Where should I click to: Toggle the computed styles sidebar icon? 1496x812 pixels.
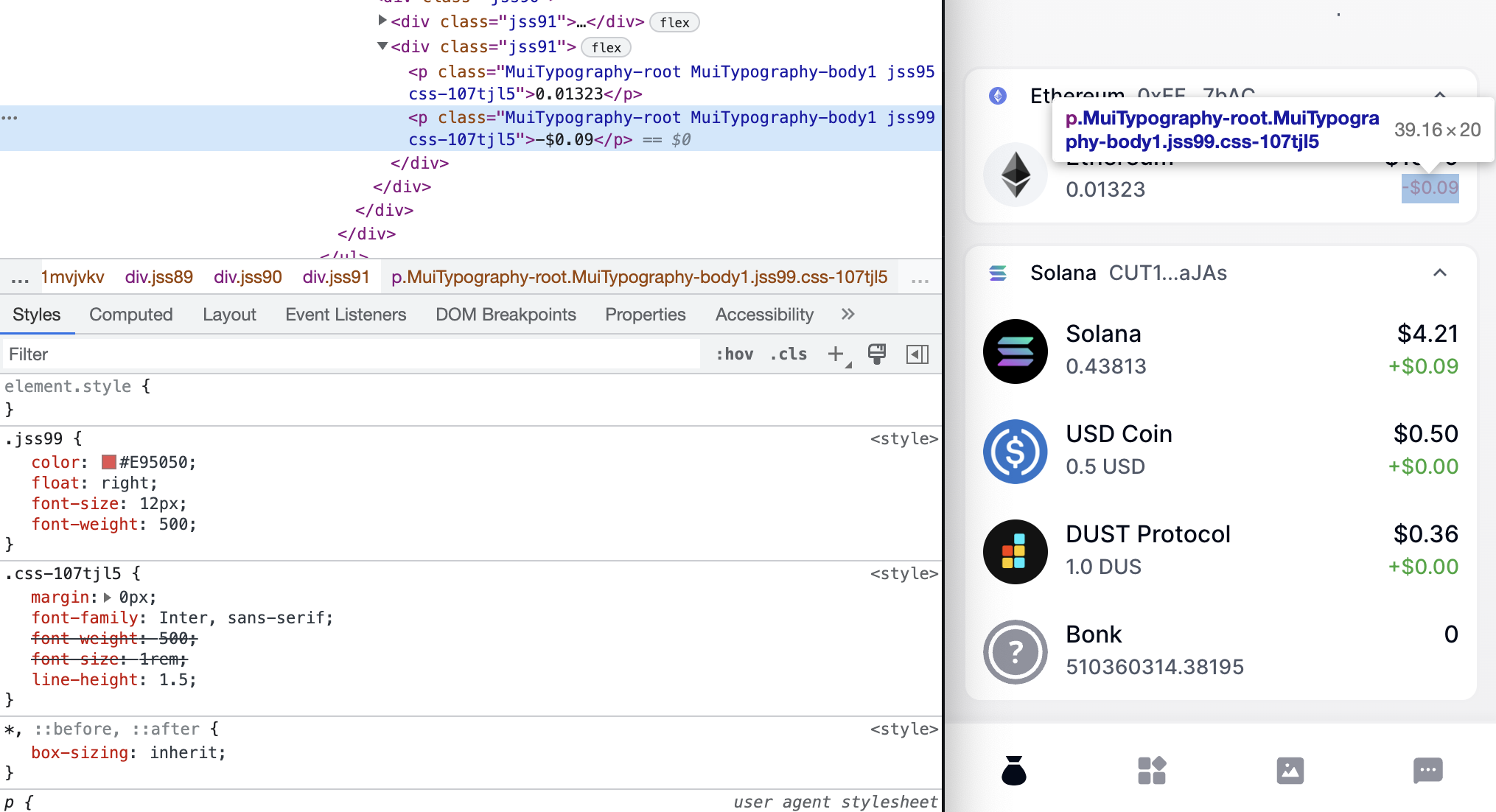[917, 354]
